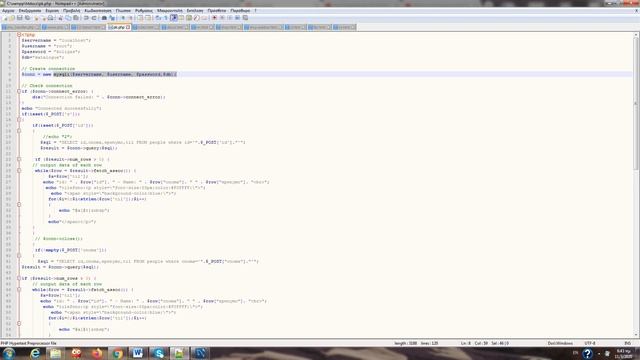Click the vertical scrollbar thumb

[636, 104]
